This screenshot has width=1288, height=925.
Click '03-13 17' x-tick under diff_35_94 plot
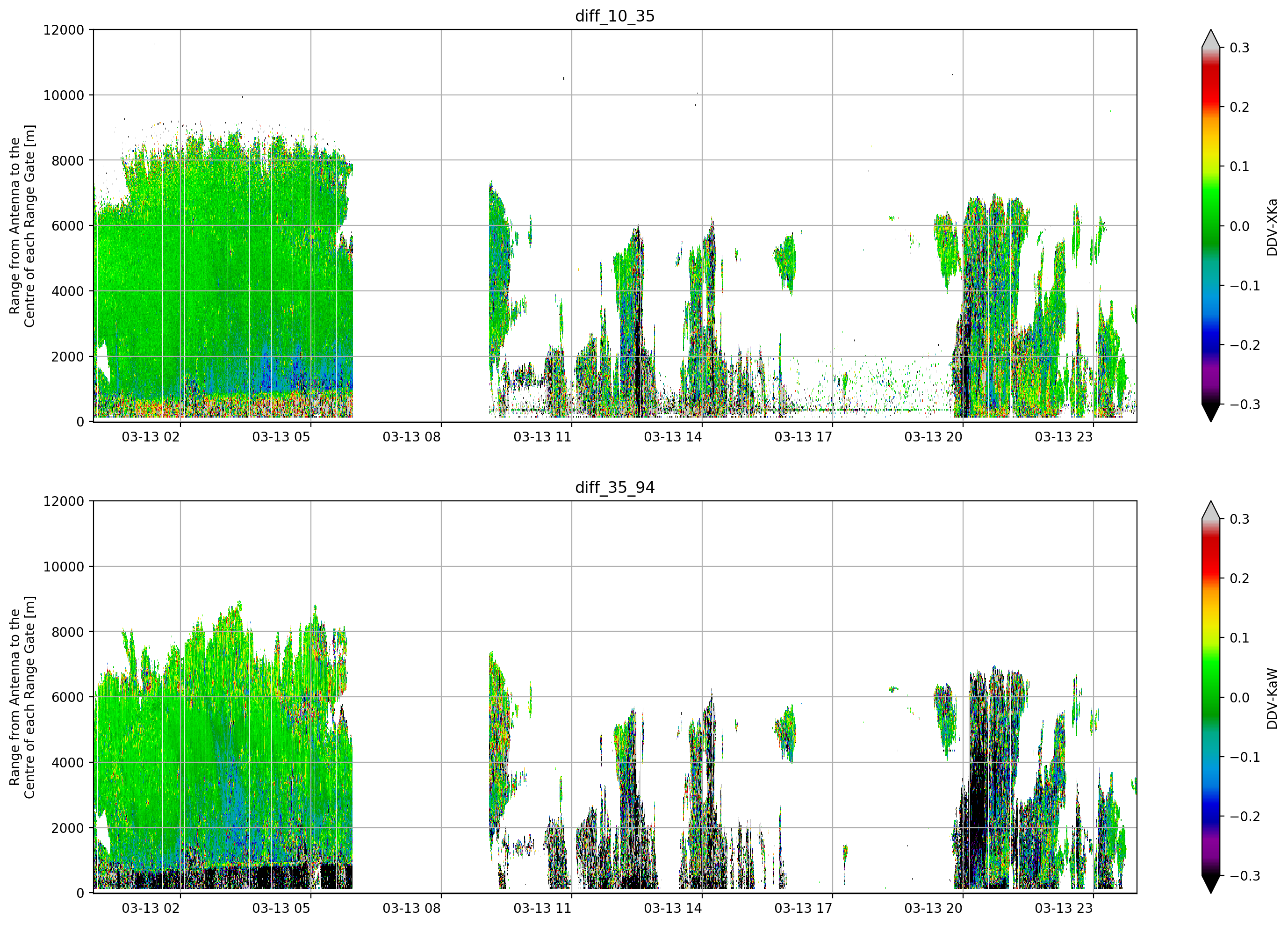pos(804,909)
